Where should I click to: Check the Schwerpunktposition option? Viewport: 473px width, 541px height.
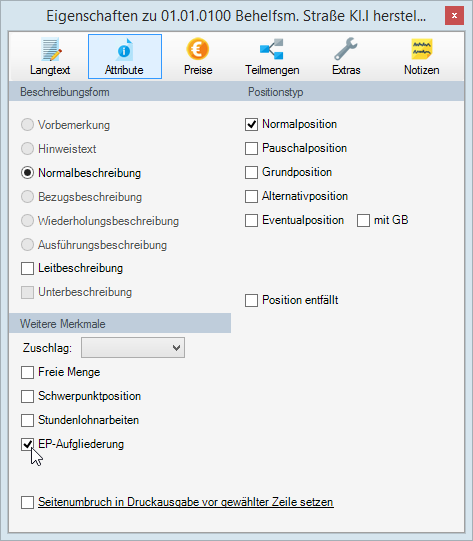click(28, 396)
